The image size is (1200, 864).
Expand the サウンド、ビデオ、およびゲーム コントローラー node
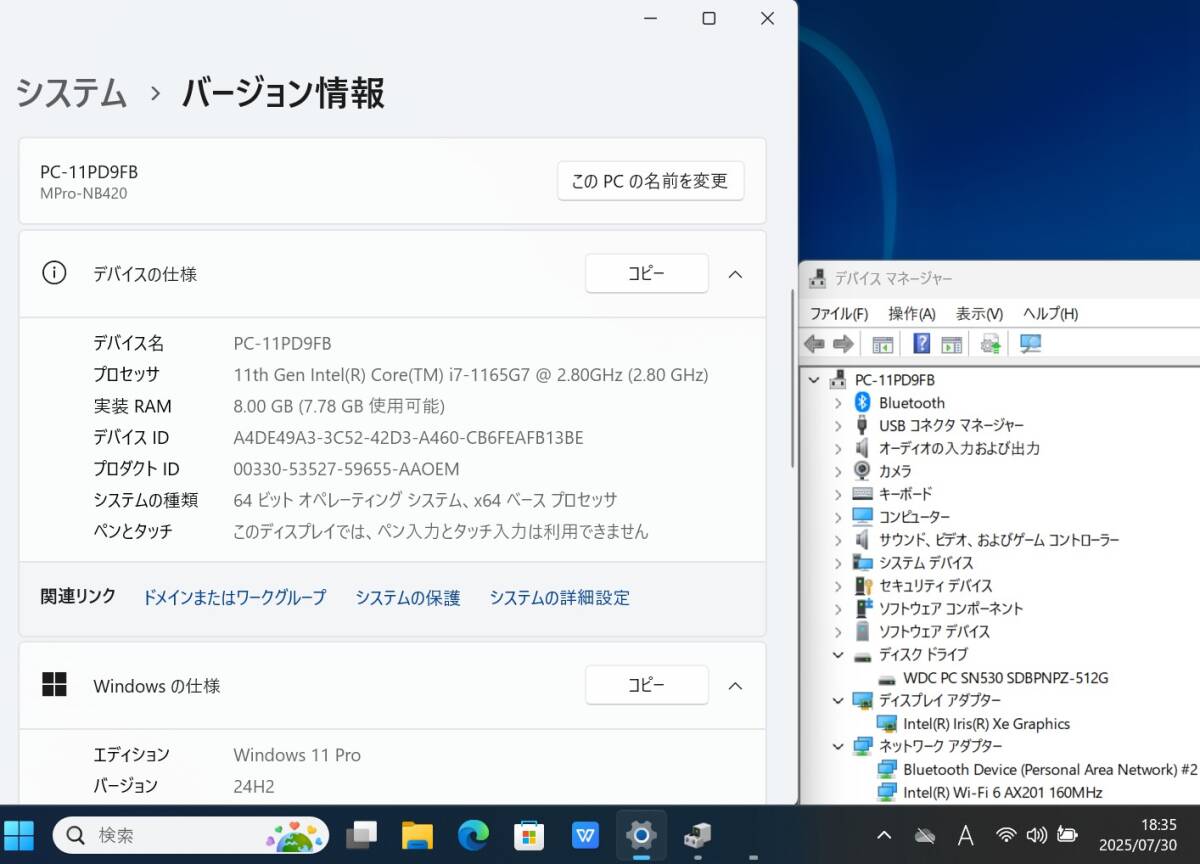click(838, 540)
